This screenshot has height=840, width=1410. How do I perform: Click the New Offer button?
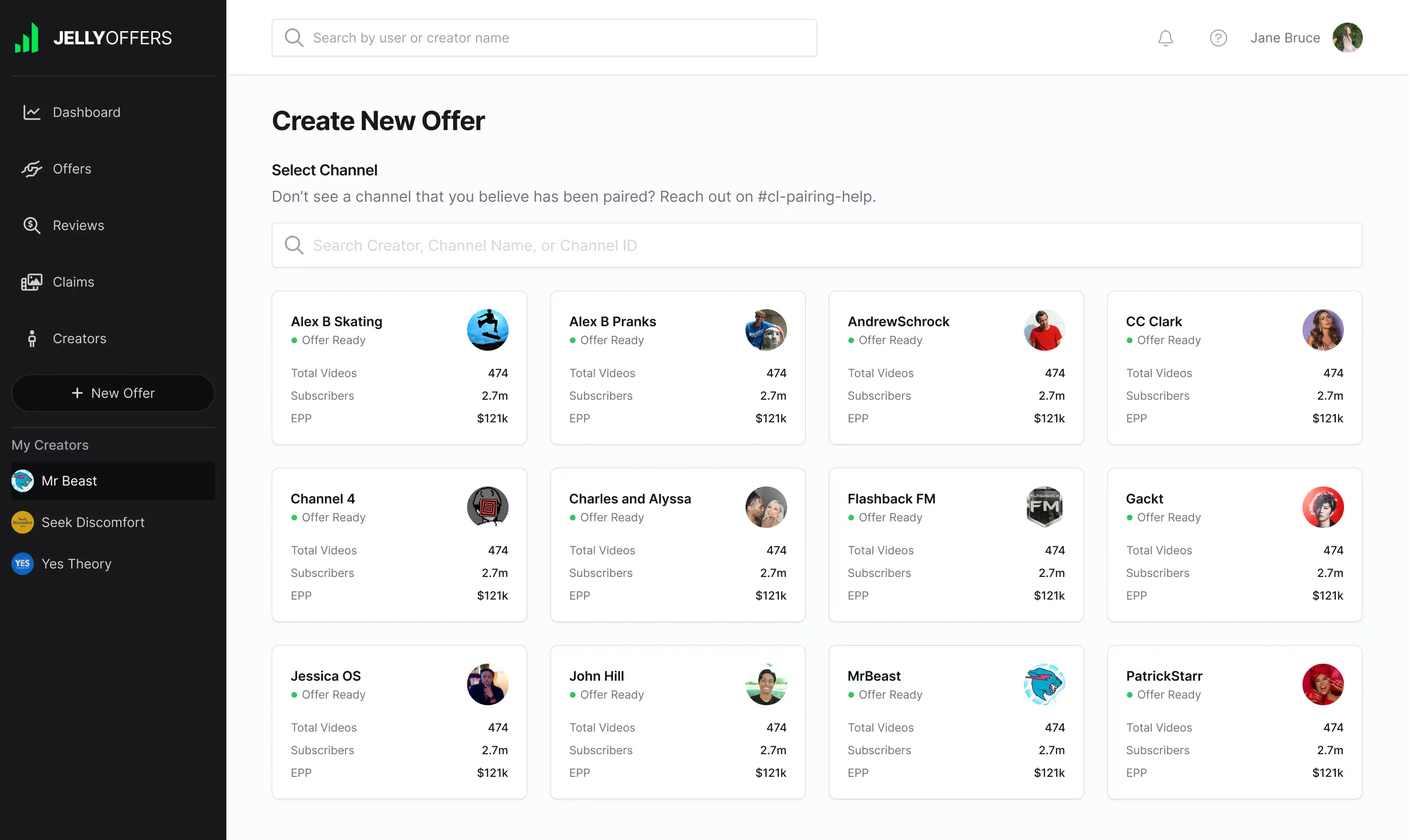[x=113, y=393]
